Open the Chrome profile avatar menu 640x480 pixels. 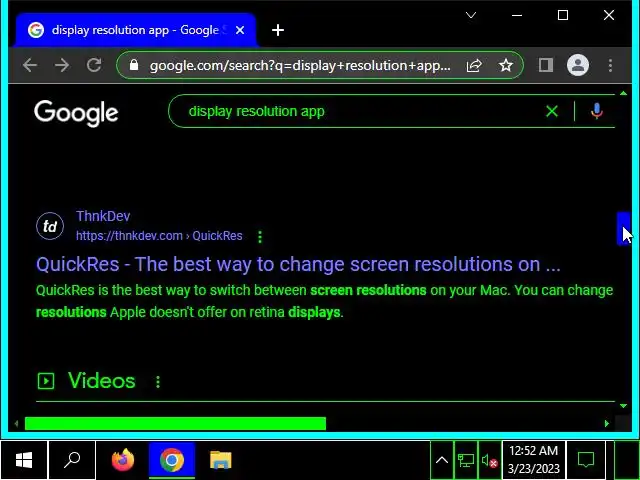click(578, 65)
